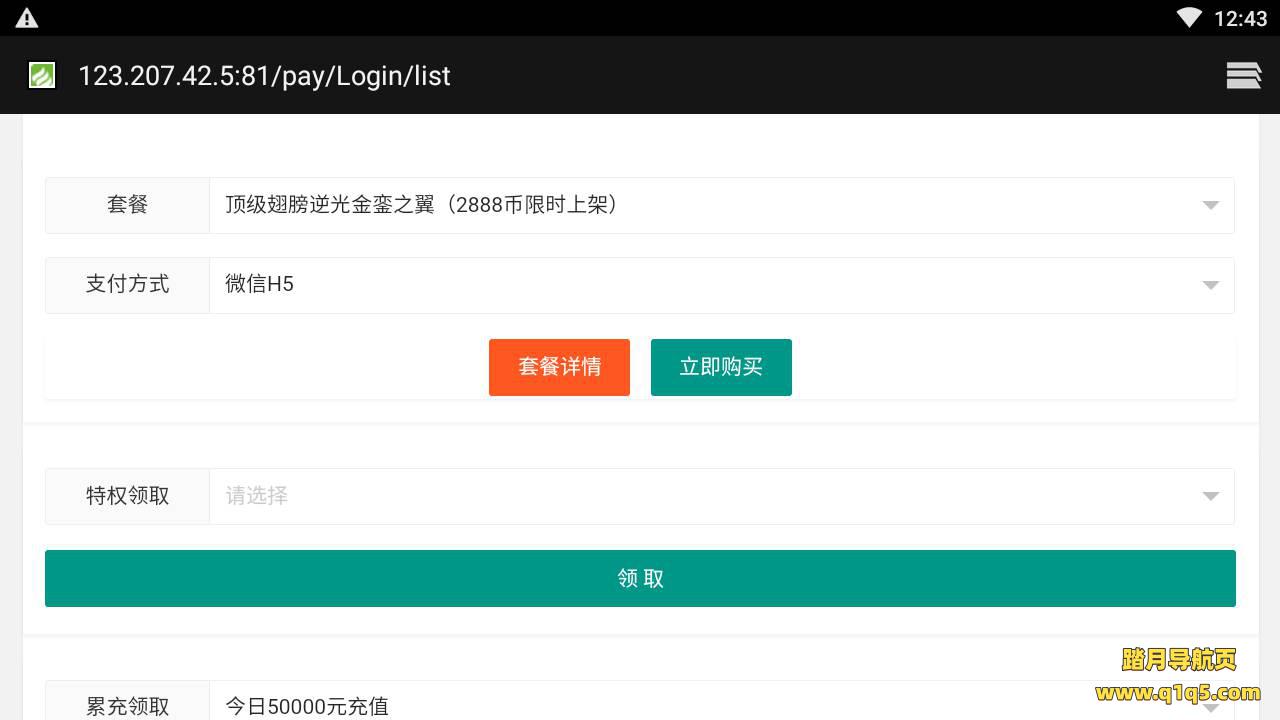The width and height of the screenshot is (1280, 720).
Task: Expand the 请选择 privilege selector
Action: (700, 496)
